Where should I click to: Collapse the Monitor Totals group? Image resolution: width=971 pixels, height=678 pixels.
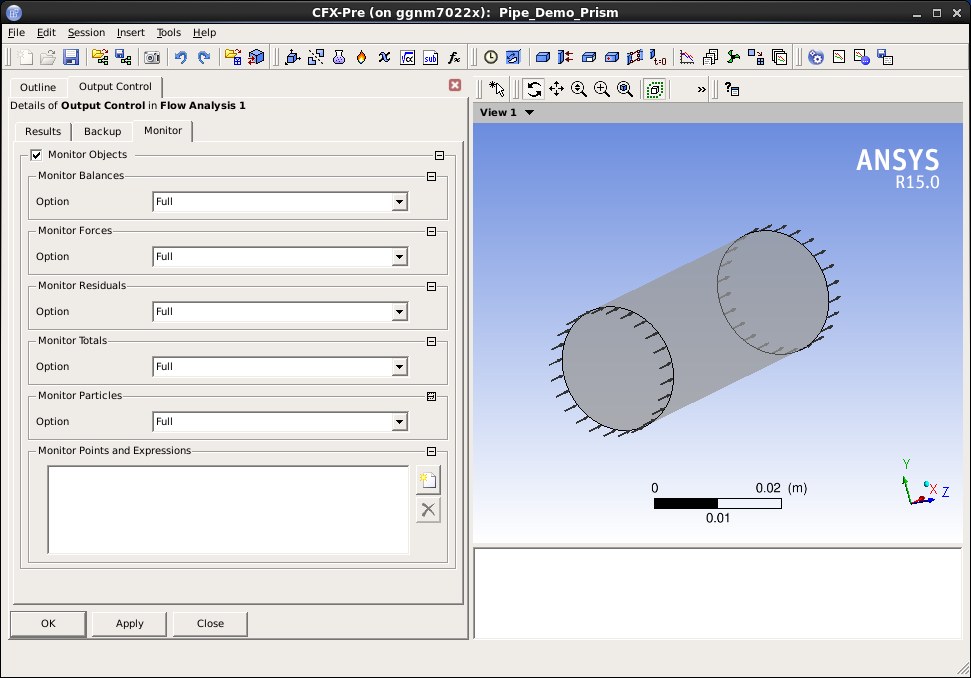coord(432,342)
